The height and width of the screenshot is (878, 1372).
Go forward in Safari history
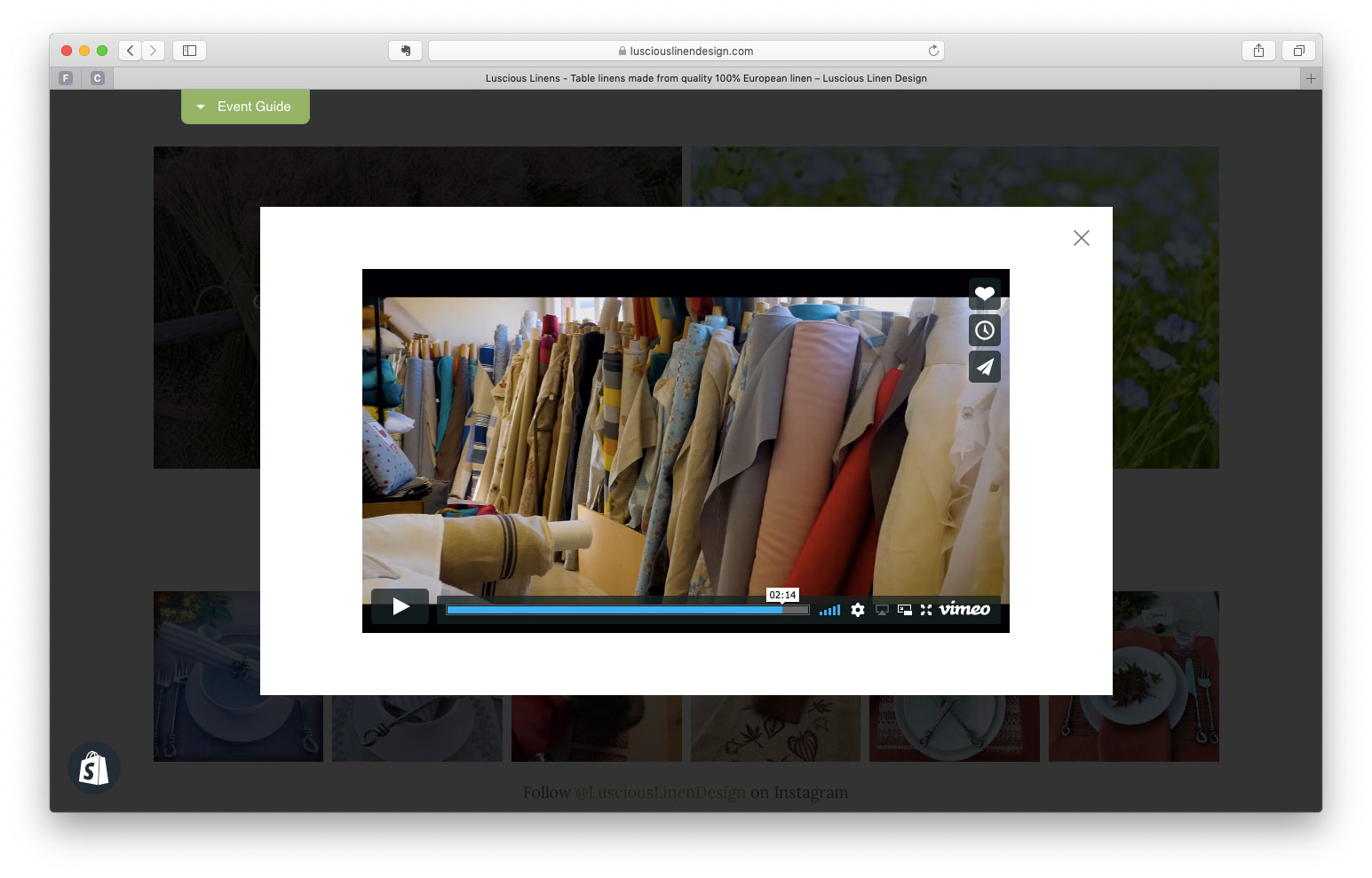154,51
